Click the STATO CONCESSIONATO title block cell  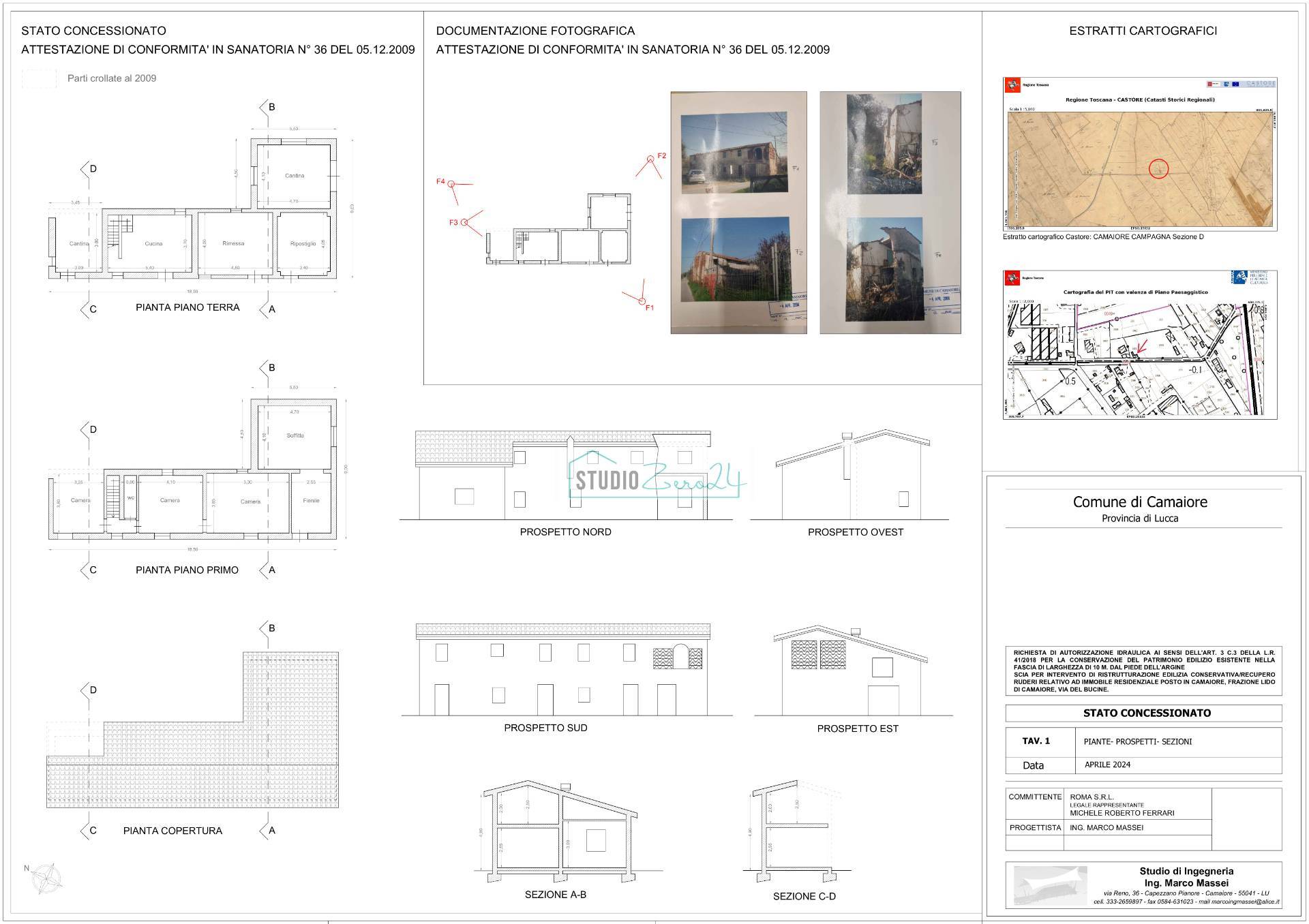pos(1146,713)
